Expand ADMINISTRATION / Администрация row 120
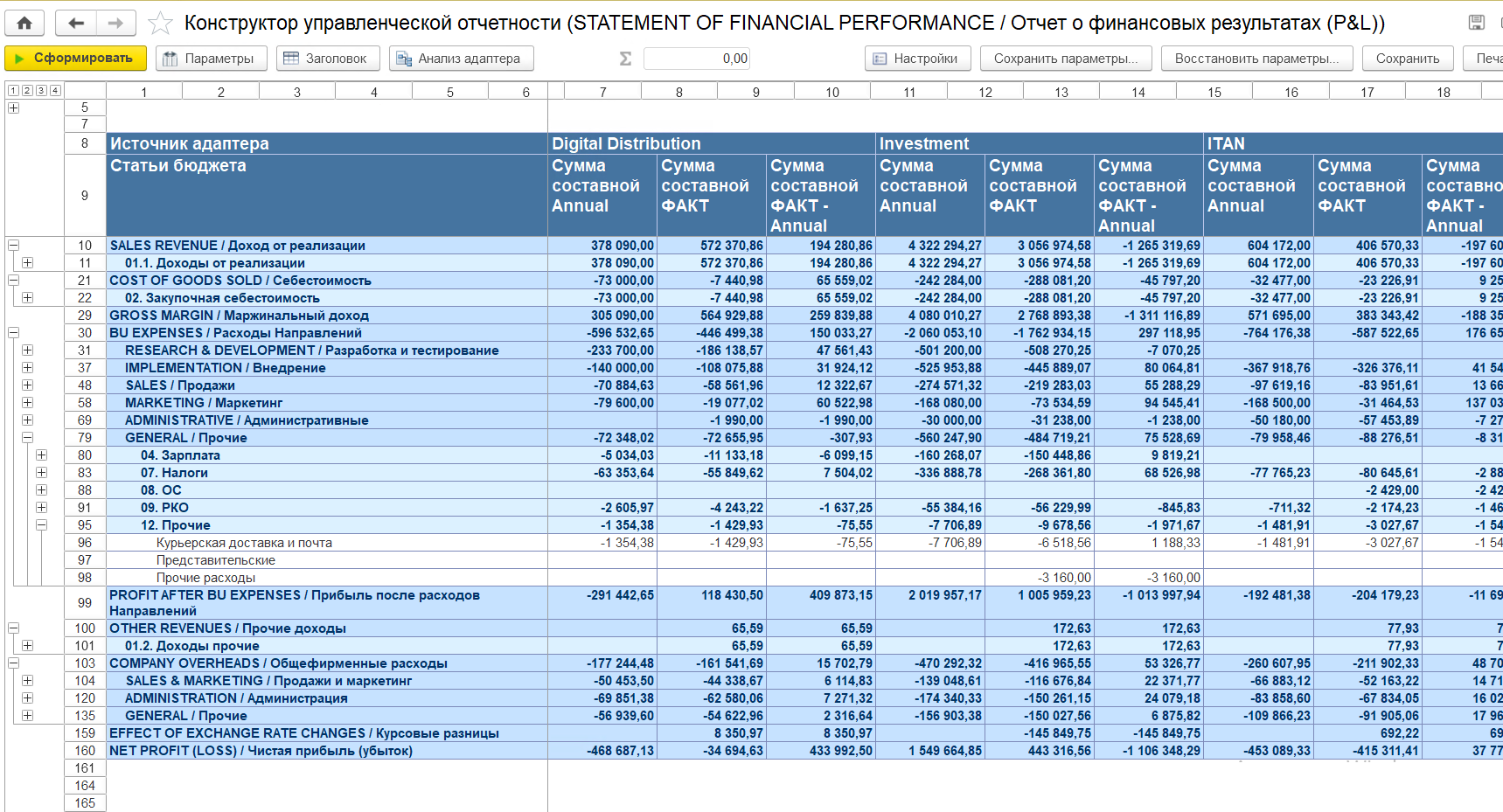This screenshot has width=1503, height=812. [x=27, y=698]
